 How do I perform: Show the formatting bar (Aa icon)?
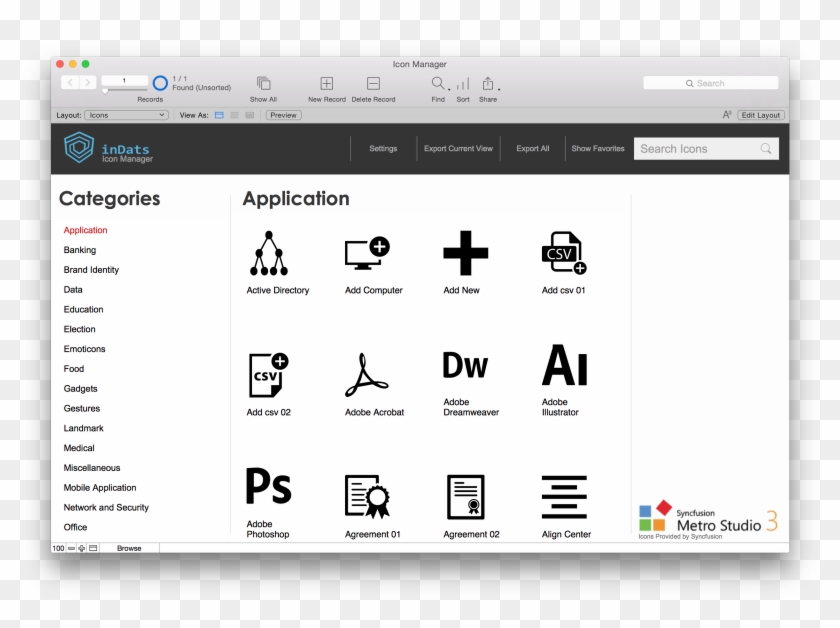pyautogui.click(x=727, y=115)
